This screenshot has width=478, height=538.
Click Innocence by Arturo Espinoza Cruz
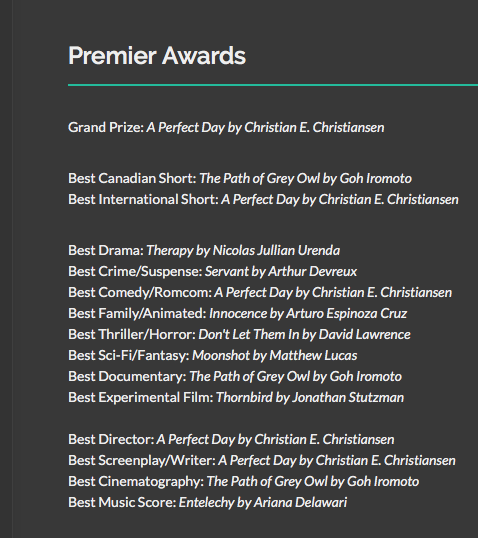[308, 314]
